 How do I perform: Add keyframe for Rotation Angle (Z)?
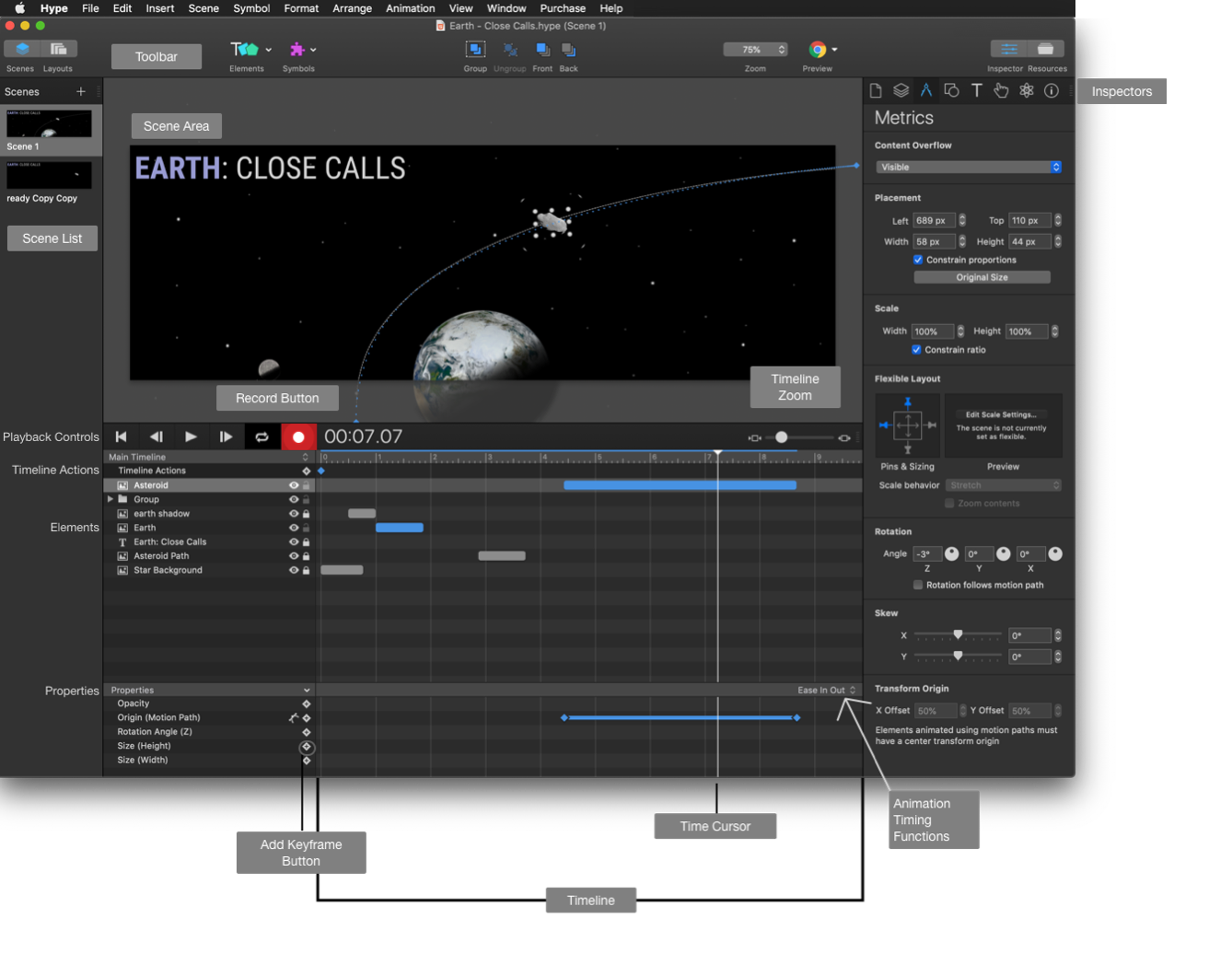(307, 732)
